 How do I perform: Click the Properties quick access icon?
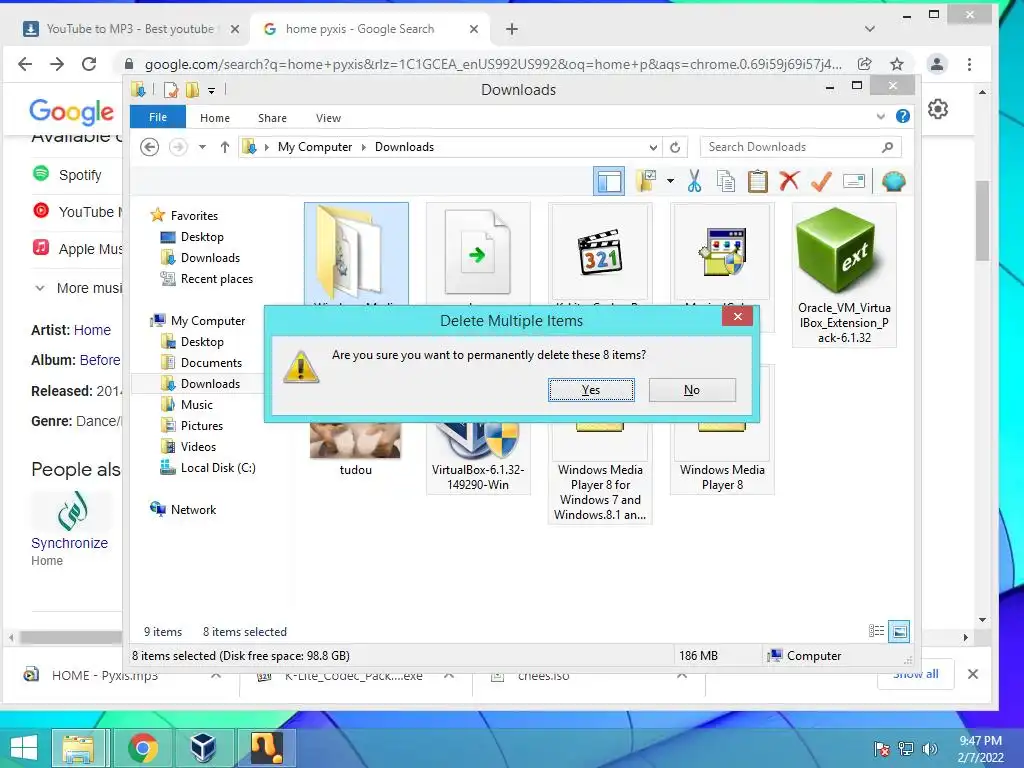point(171,90)
